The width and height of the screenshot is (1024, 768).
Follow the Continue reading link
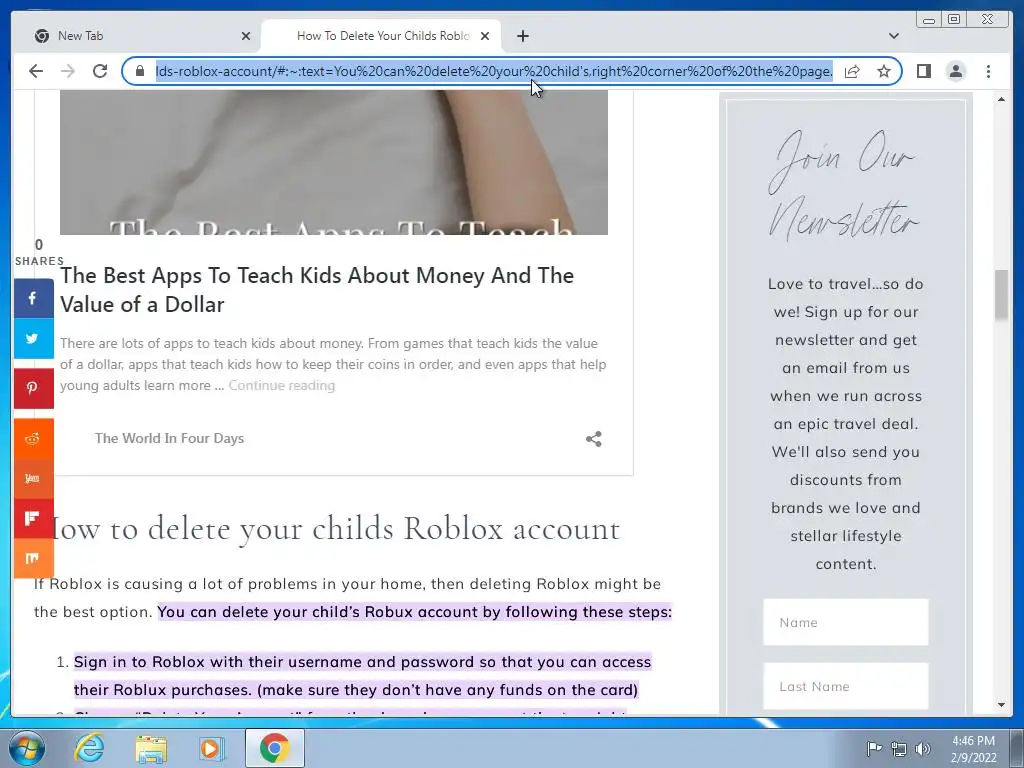click(281, 385)
